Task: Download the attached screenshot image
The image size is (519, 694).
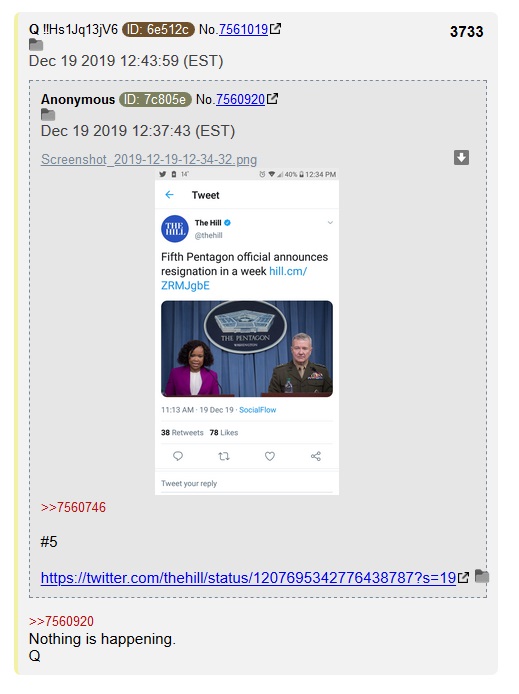Action: 461,158
